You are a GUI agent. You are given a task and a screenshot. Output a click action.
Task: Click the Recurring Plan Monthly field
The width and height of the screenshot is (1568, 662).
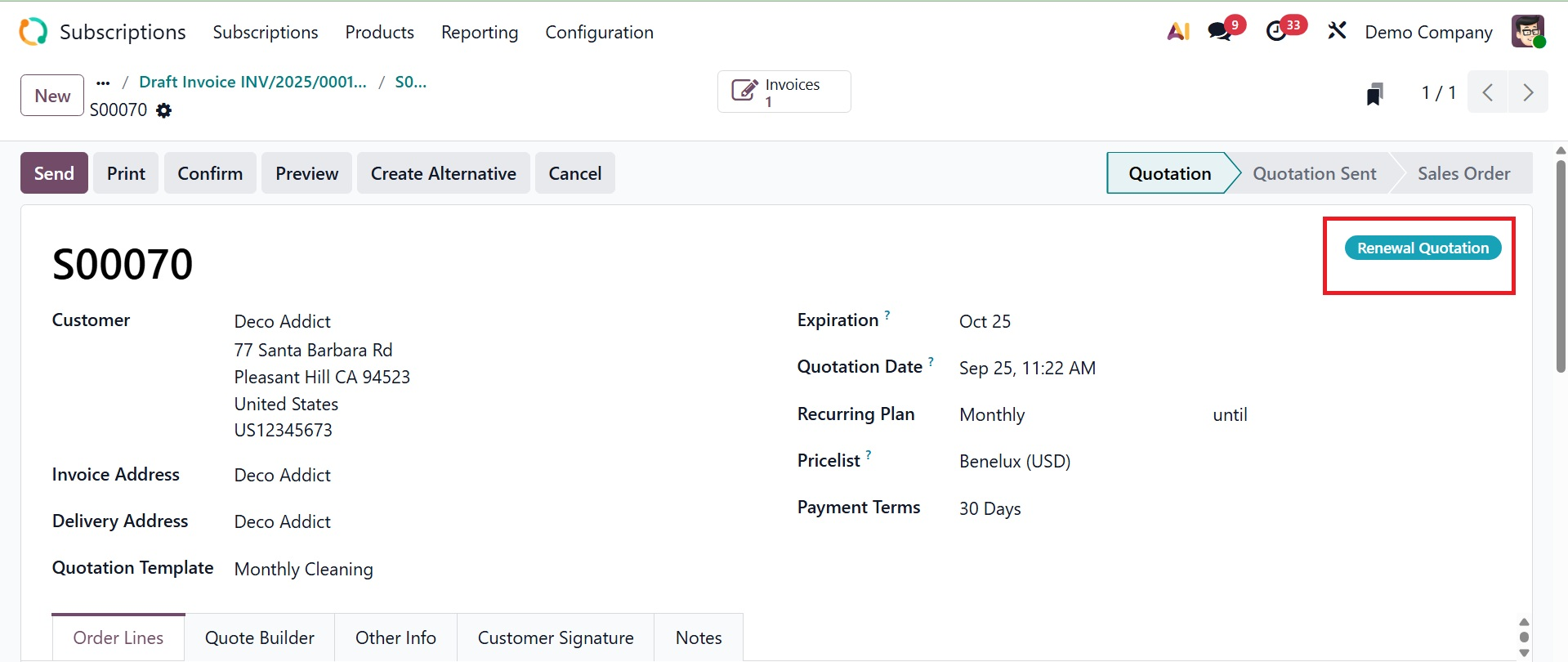[x=992, y=415]
